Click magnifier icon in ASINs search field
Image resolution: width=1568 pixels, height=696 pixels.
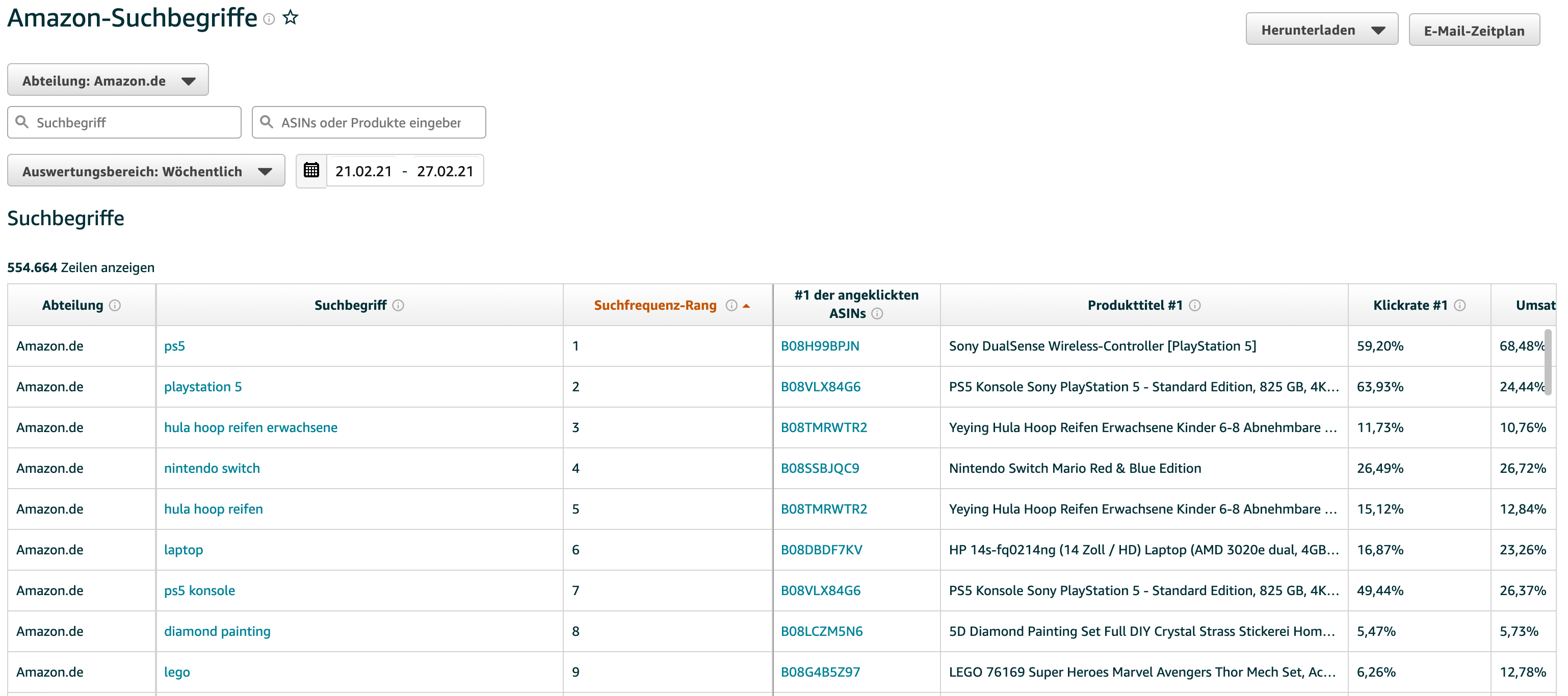[267, 122]
